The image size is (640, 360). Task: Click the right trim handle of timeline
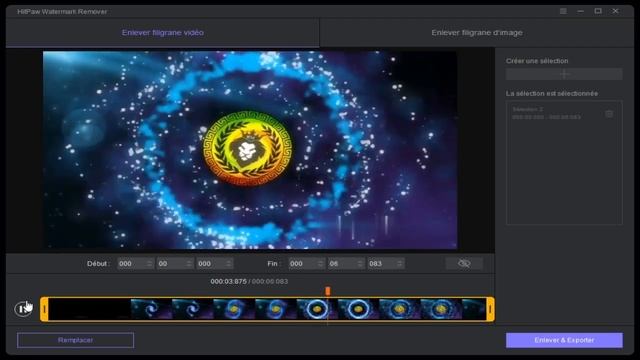(490, 309)
